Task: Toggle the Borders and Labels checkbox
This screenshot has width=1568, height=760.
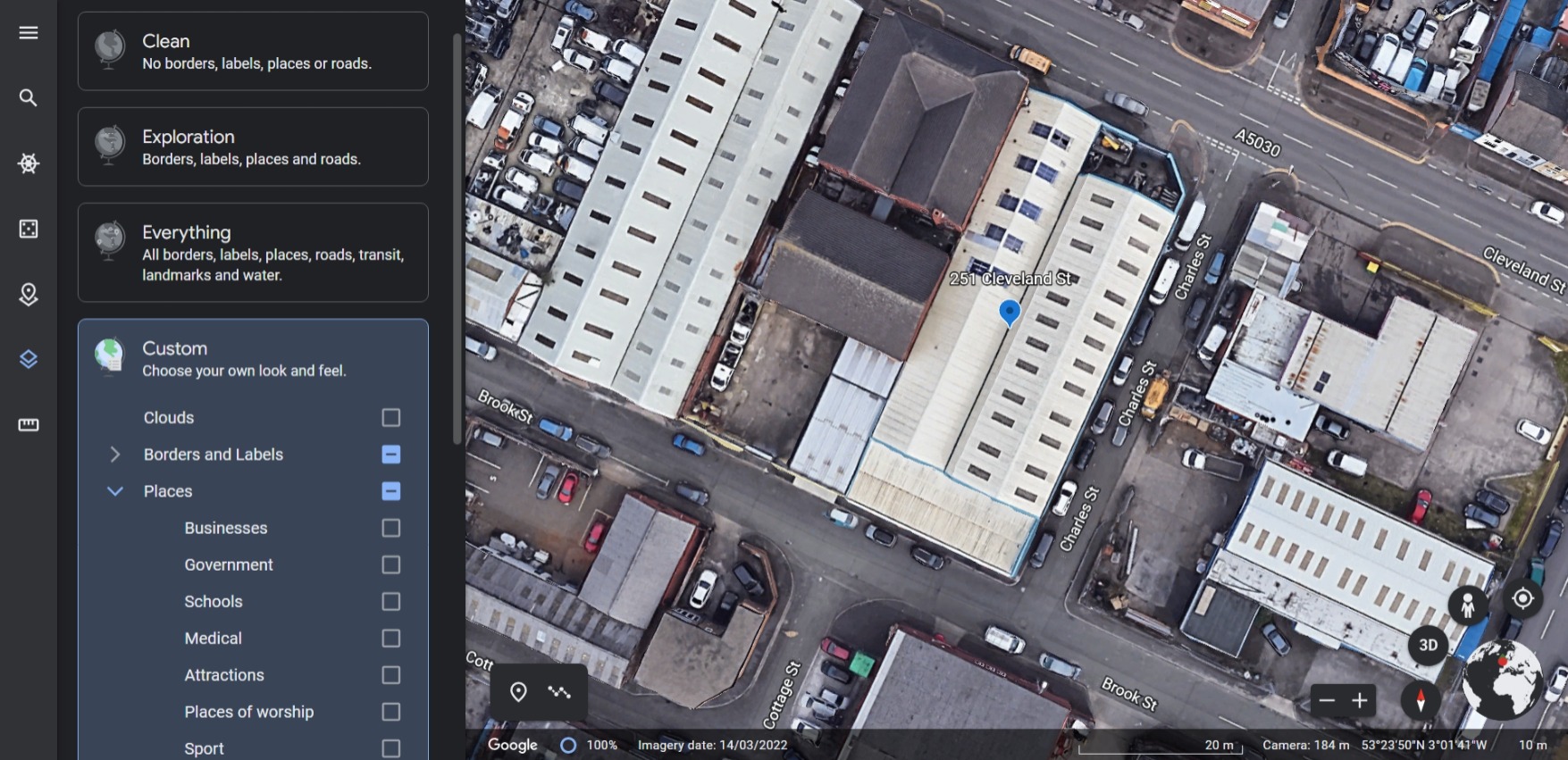Action: pyautogui.click(x=390, y=455)
